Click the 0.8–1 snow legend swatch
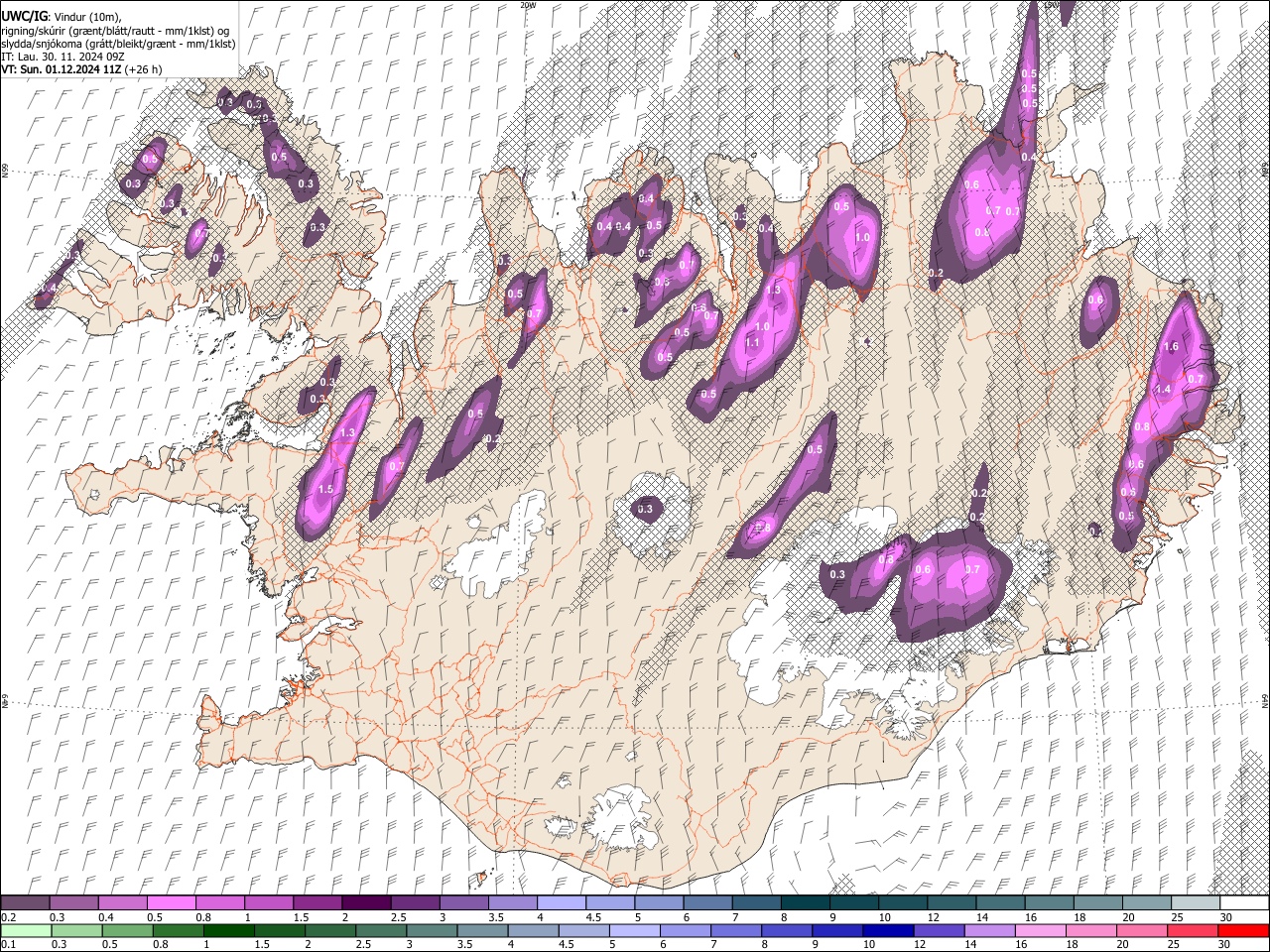The image size is (1270, 952). [219, 902]
